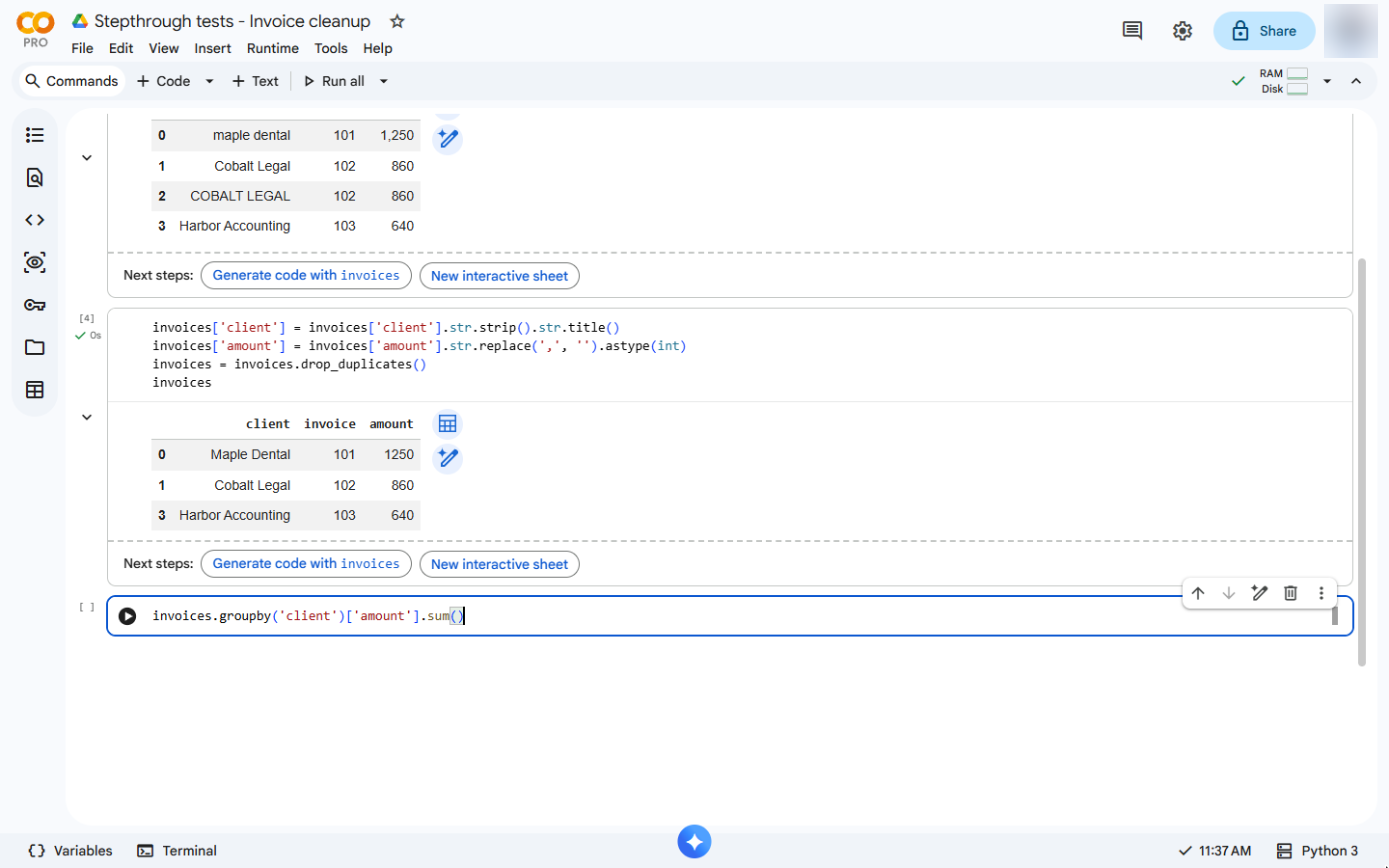Click the '1250' amount value
The image size is (1389, 868).
[x=397, y=455]
